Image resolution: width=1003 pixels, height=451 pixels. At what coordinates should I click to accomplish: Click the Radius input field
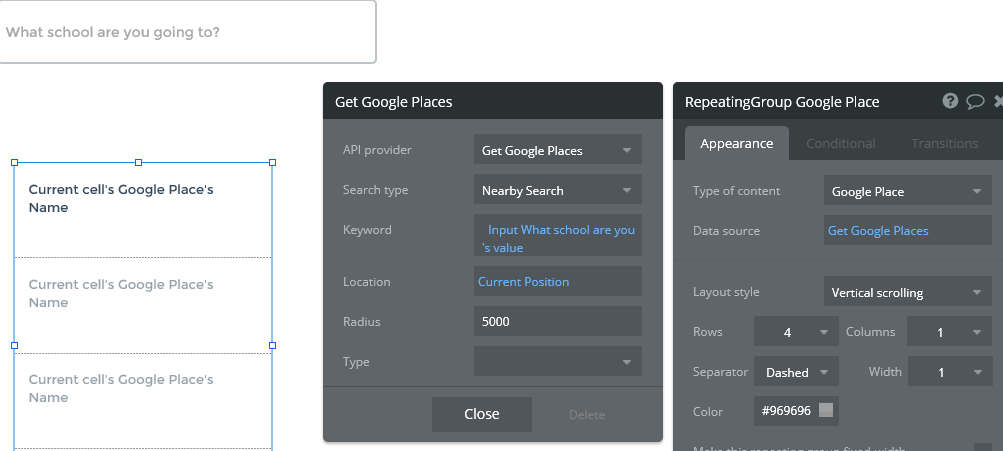tap(557, 322)
